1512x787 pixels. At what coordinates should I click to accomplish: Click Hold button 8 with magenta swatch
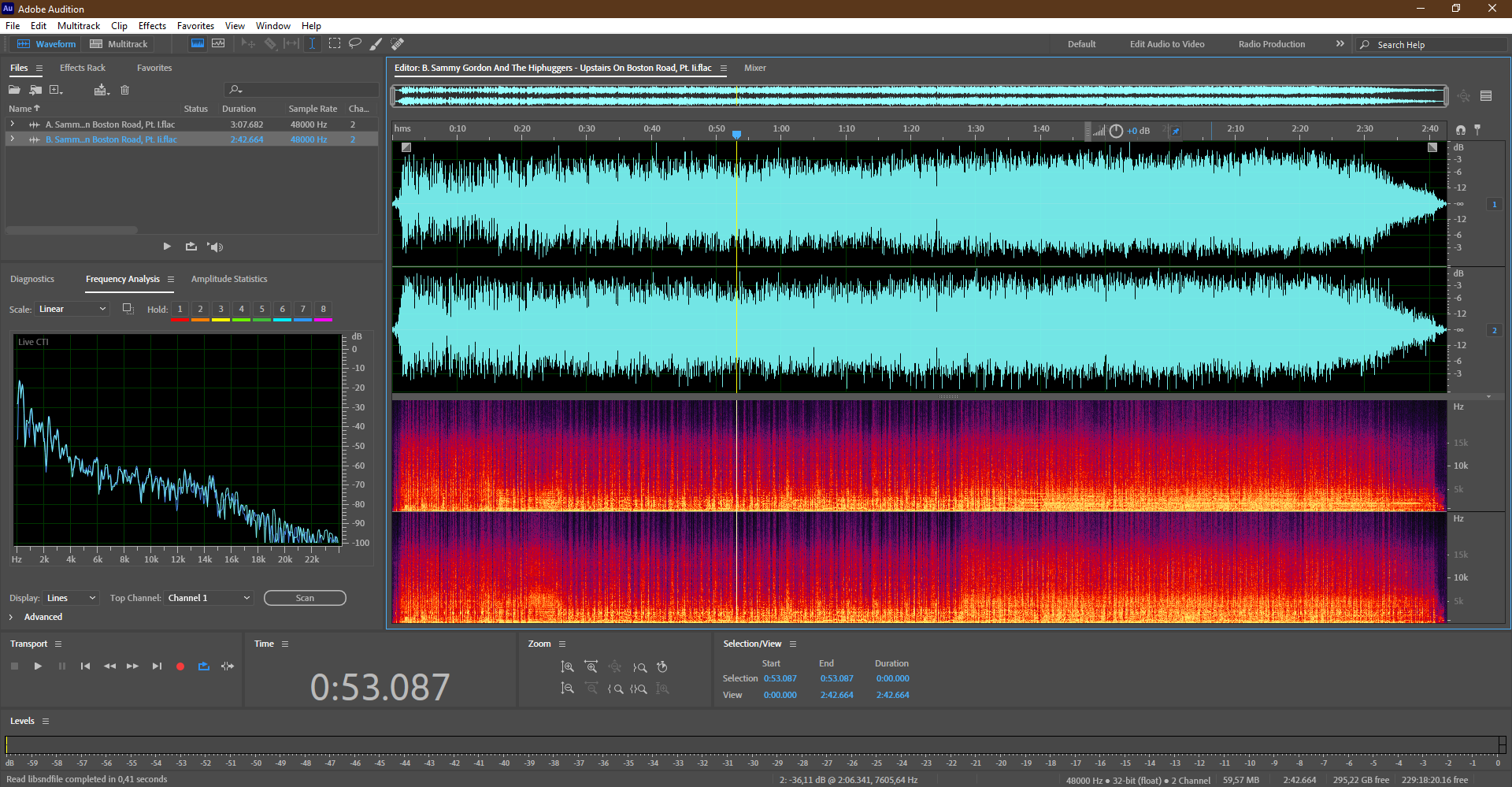coord(324,310)
